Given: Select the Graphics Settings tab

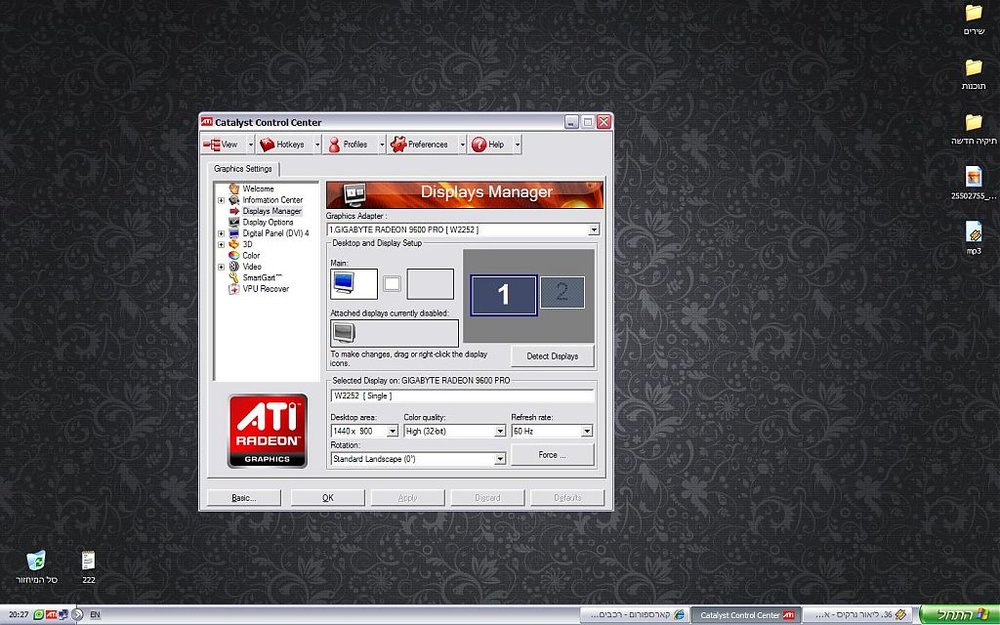Looking at the screenshot, I should (x=243, y=169).
